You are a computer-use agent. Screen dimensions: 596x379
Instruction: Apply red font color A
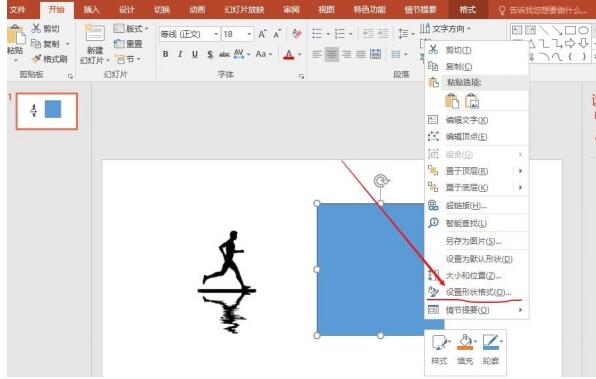click(x=289, y=55)
